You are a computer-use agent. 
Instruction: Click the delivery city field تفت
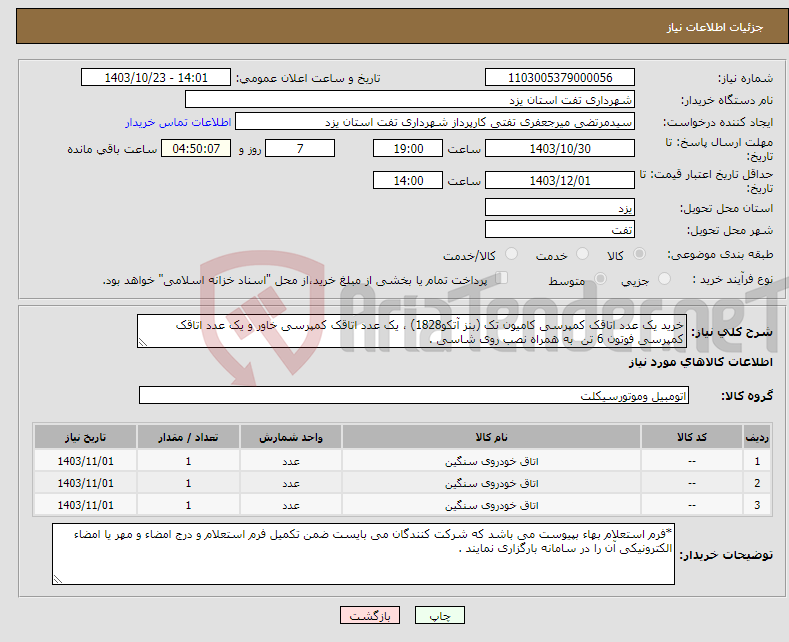pyautogui.click(x=560, y=229)
